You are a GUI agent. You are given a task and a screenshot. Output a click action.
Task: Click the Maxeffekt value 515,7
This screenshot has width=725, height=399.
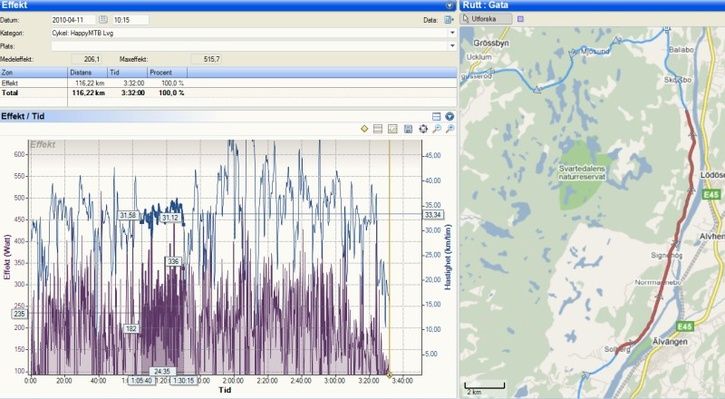pos(207,59)
